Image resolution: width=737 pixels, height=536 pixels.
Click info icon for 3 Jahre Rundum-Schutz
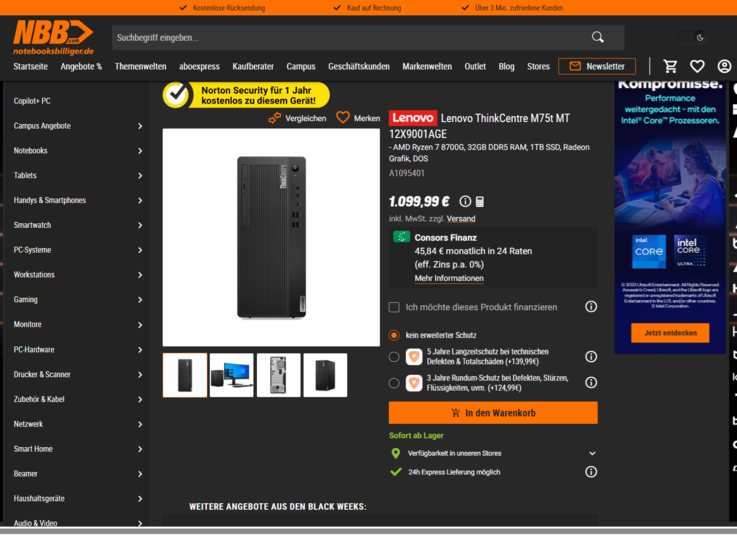(591, 382)
